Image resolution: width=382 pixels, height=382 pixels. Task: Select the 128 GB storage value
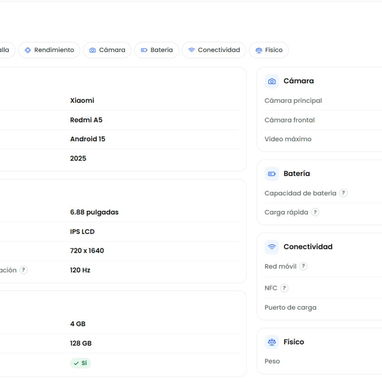pos(81,343)
